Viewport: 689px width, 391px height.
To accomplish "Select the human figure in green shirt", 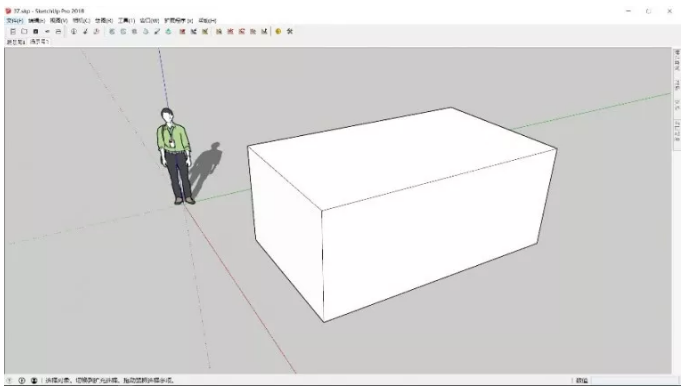I will pyautogui.click(x=175, y=156).
